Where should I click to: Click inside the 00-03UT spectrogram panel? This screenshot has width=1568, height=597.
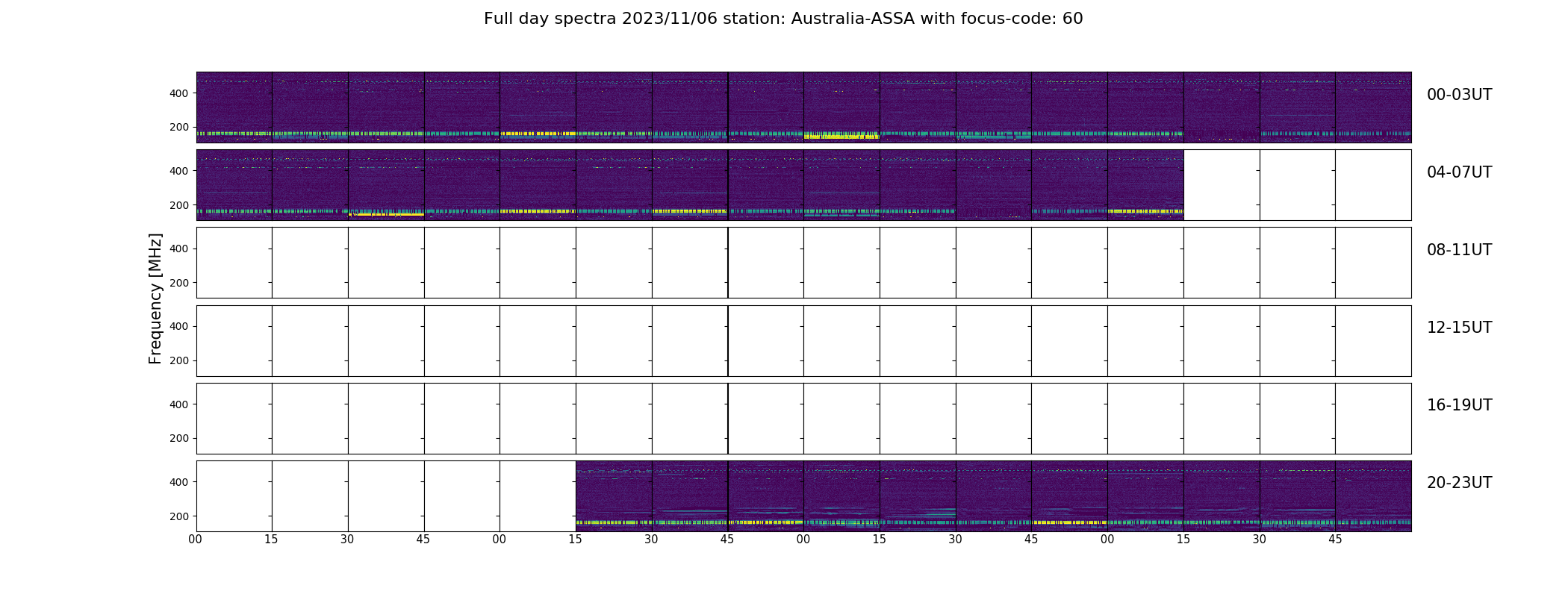pos(803,107)
